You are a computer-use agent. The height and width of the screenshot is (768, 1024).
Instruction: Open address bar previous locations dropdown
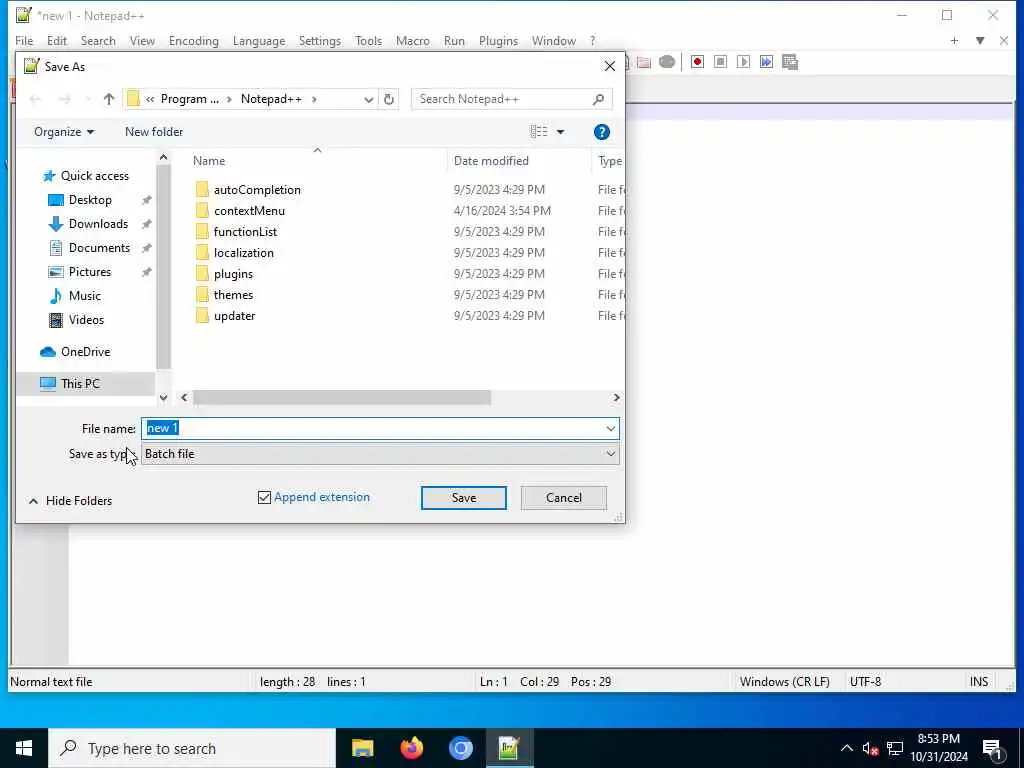(x=368, y=99)
